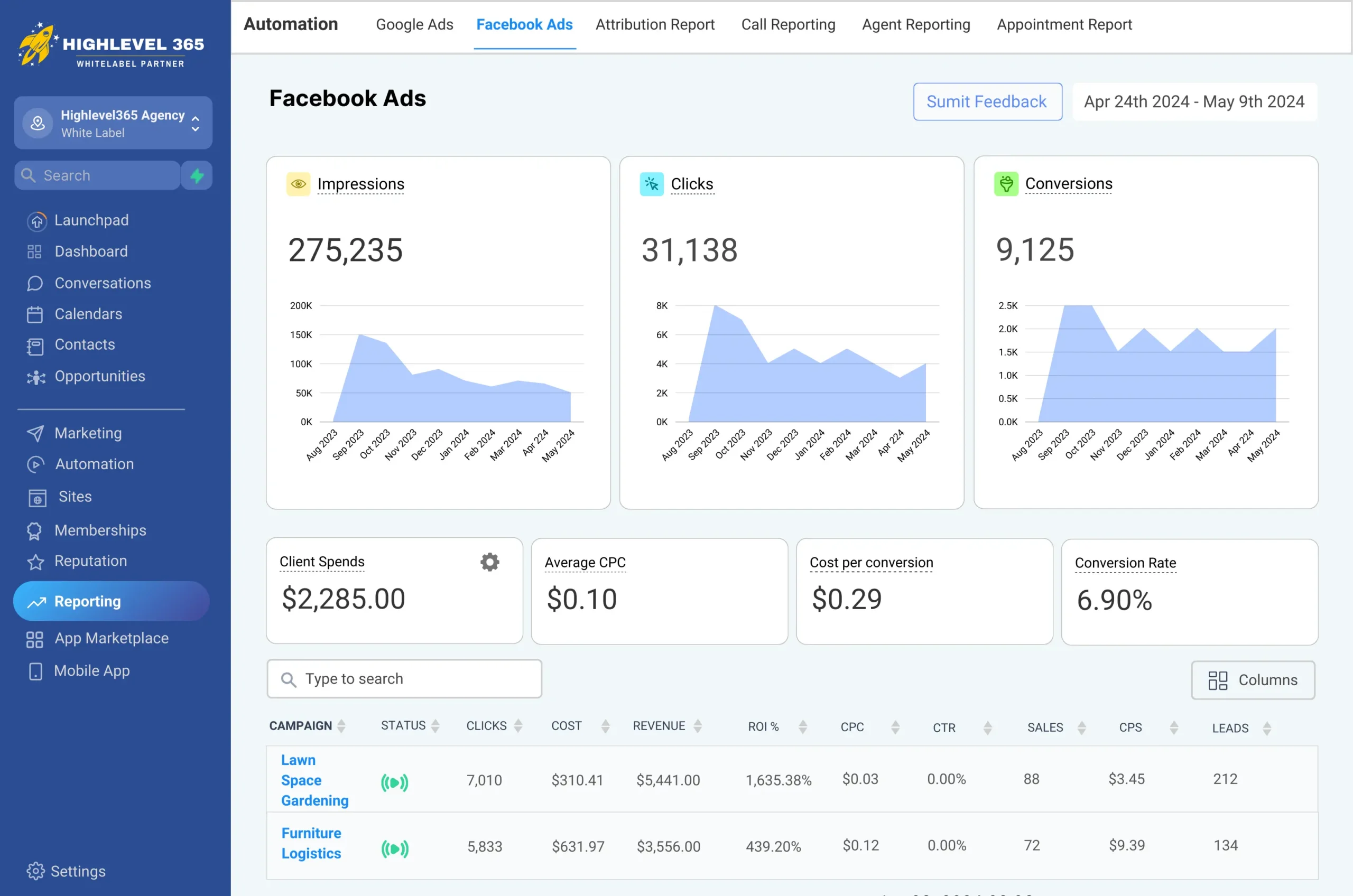
Task: Click Furniture Logistics active status indicator
Action: pos(394,848)
